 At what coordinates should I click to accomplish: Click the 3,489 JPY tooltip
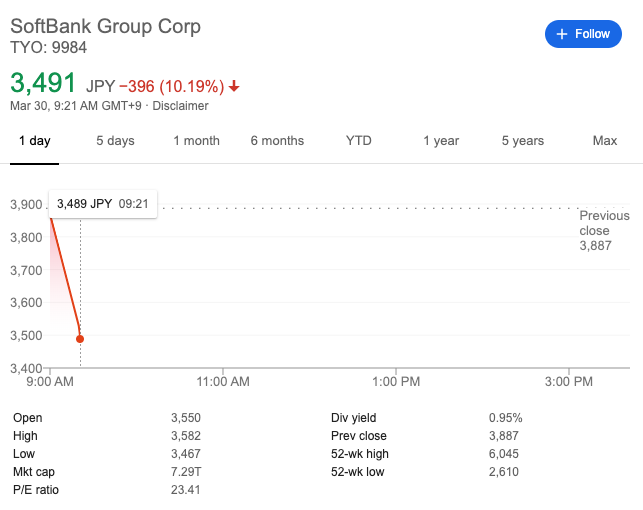tap(102, 204)
